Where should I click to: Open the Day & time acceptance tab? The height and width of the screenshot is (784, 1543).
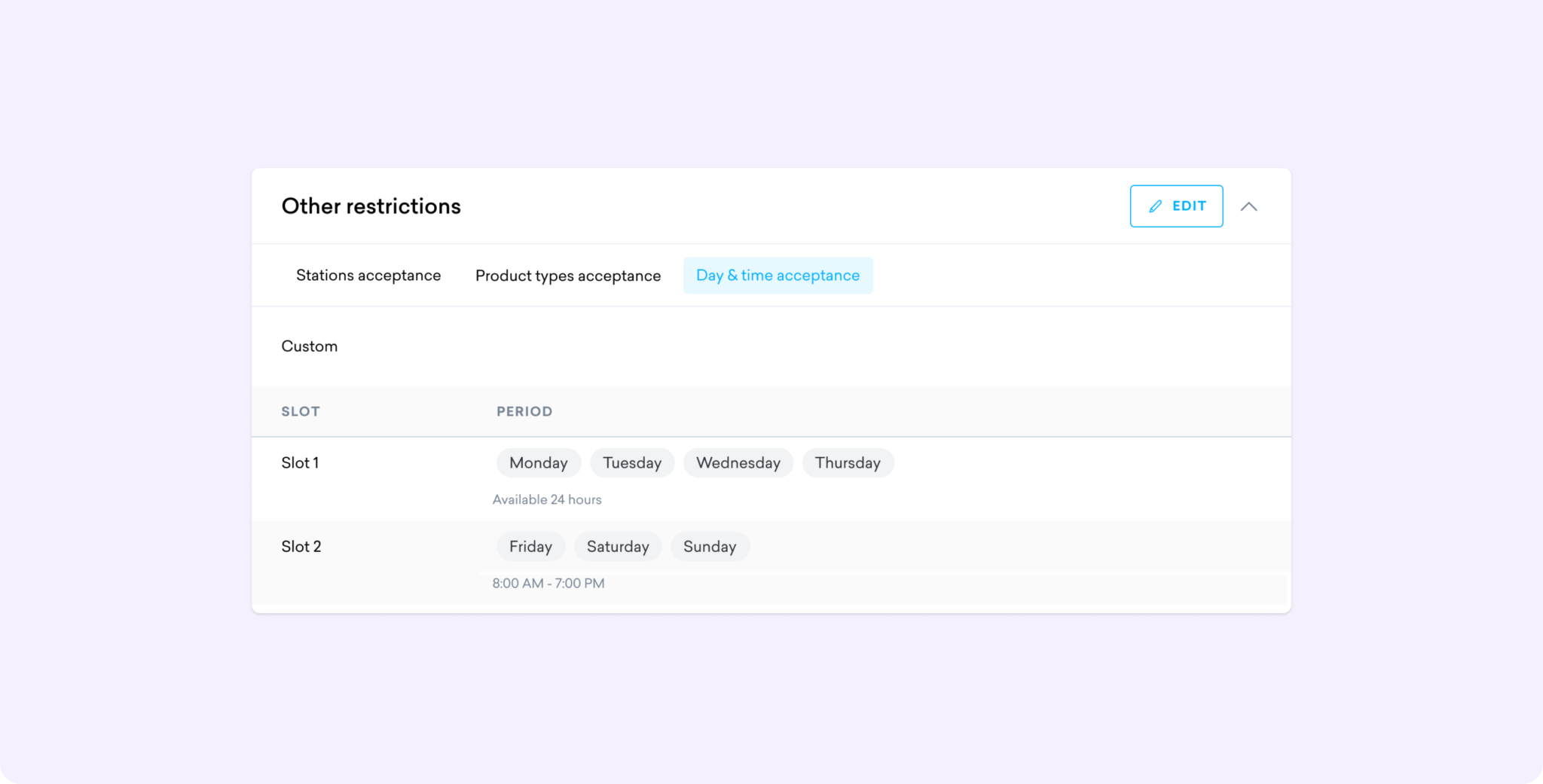778,275
